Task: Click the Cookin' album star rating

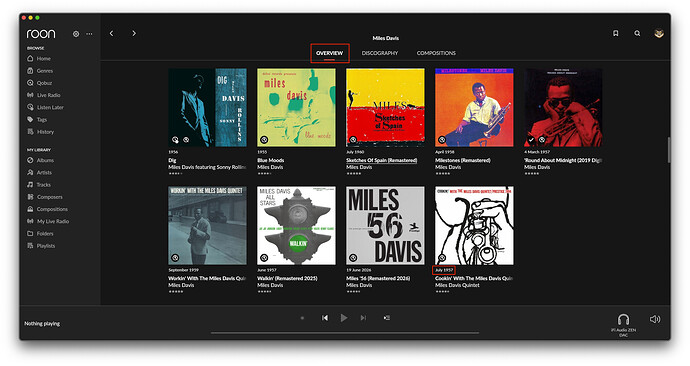Action: [443, 292]
